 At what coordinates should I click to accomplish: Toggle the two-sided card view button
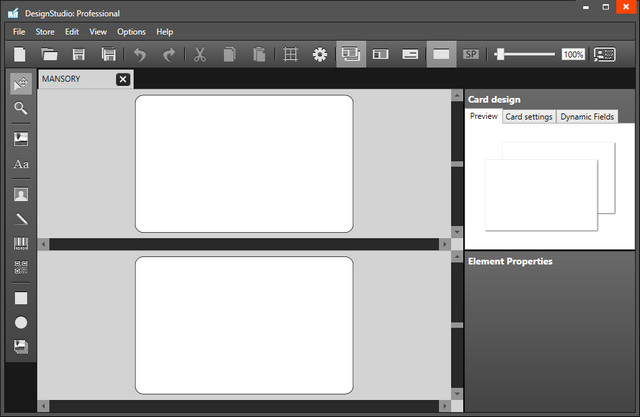350,54
